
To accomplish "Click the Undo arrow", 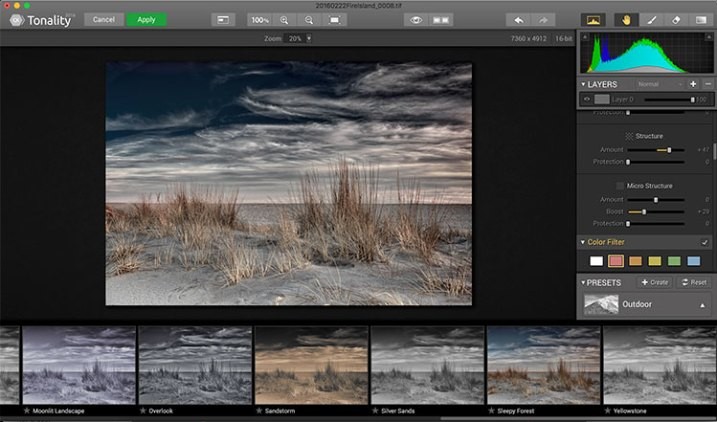I will (x=519, y=20).
